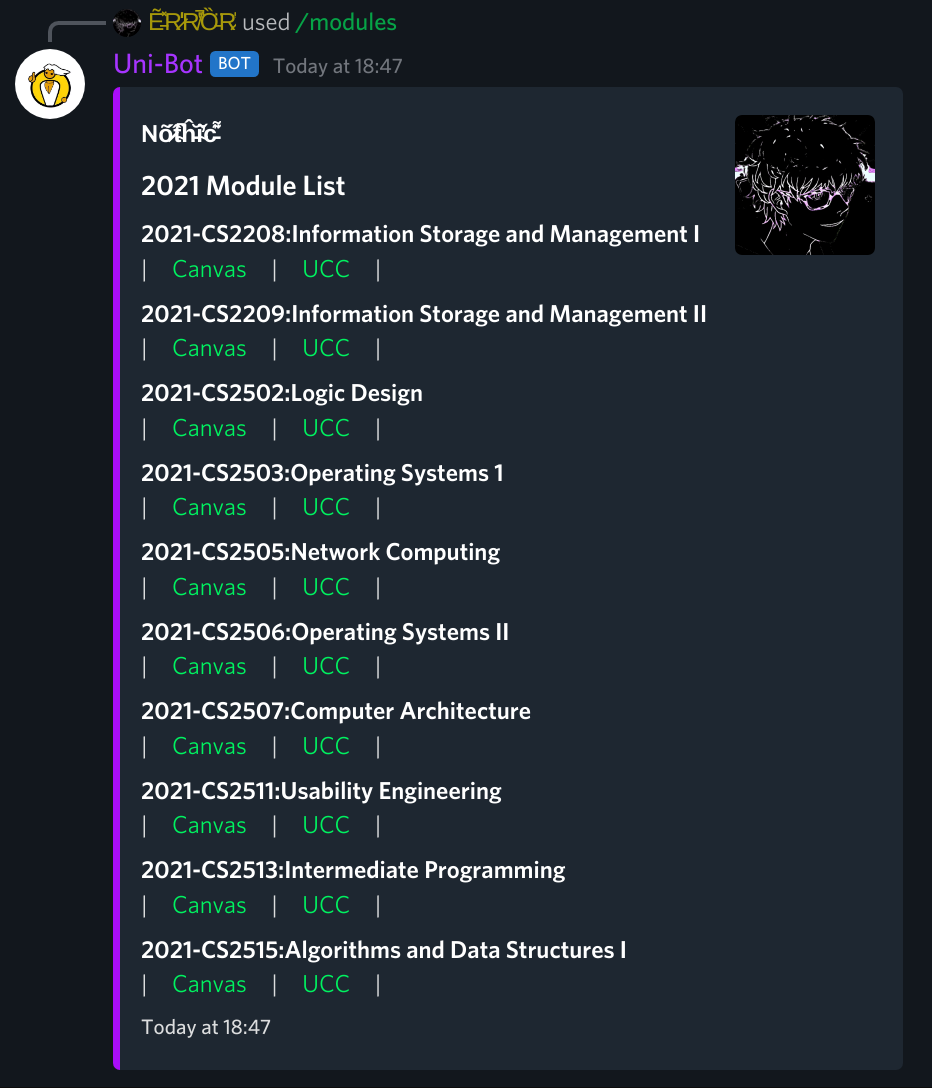Open UCC link for Intermediate Programming
The image size is (932, 1088).
pyautogui.click(x=326, y=905)
